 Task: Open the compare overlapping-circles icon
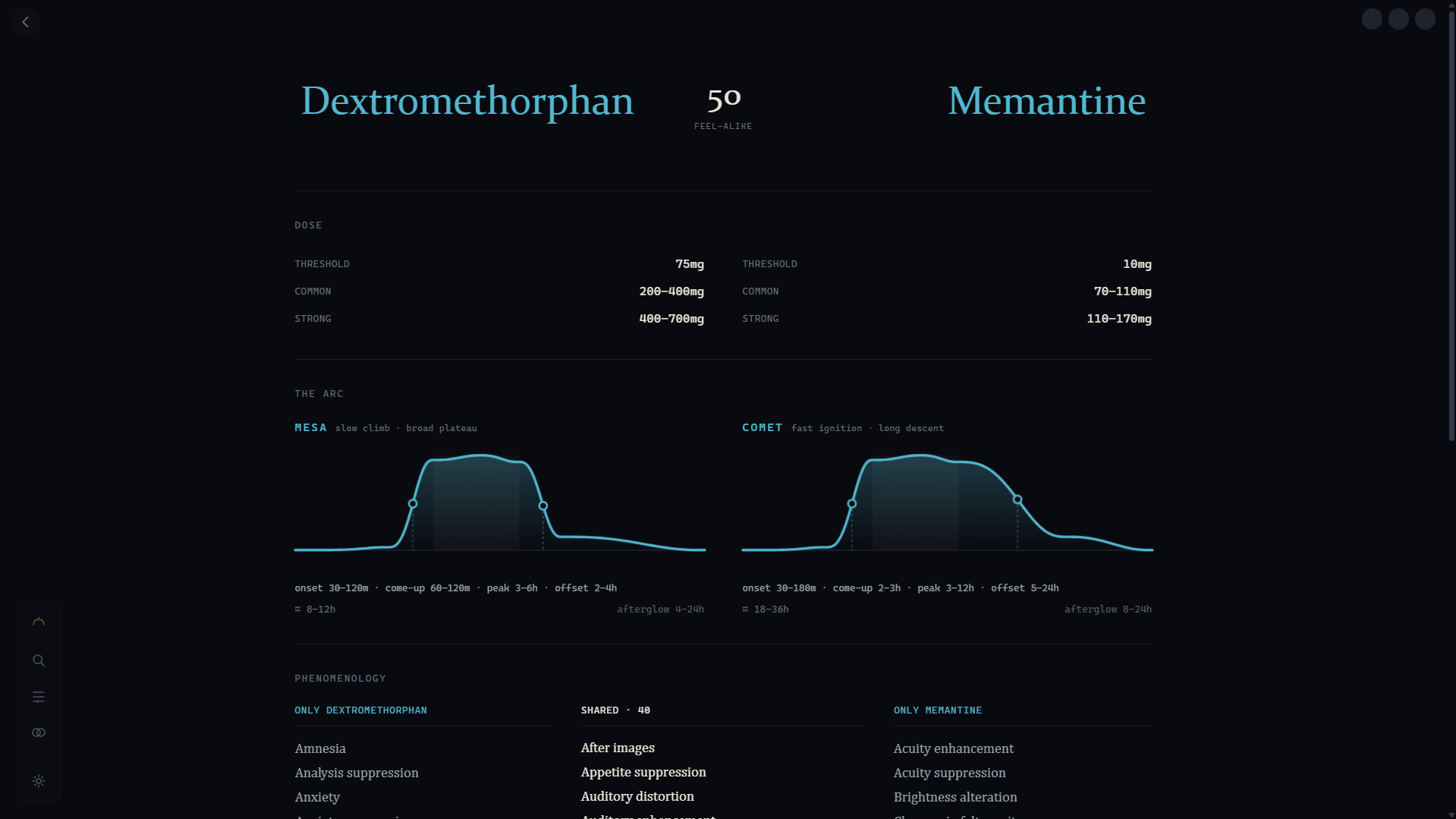click(x=39, y=732)
